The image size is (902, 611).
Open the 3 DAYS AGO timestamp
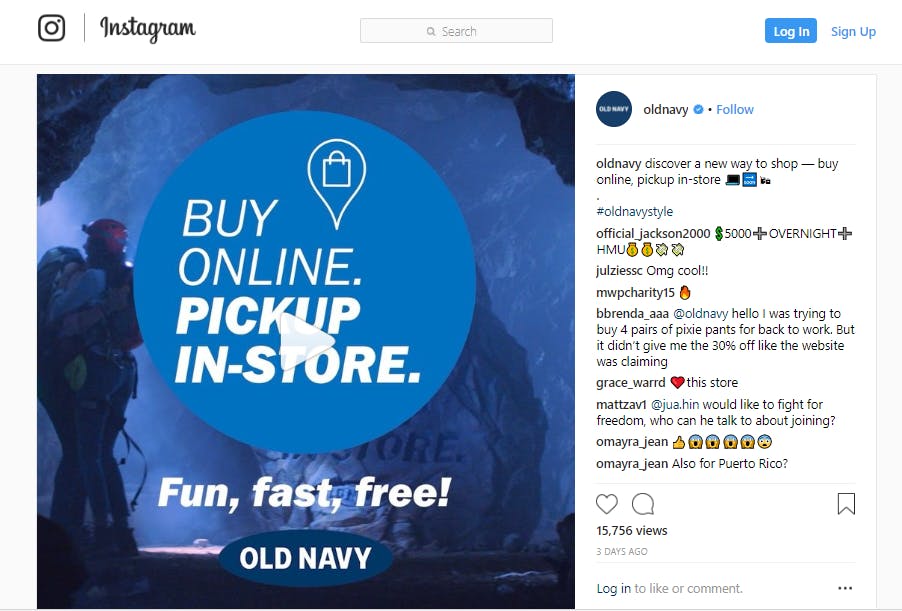[x=622, y=551]
